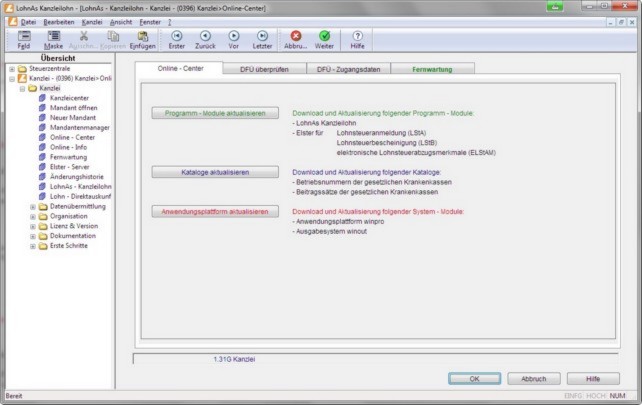Click Anwendungsplattform aktualisieren button
642x405 pixels.
pos(215,211)
